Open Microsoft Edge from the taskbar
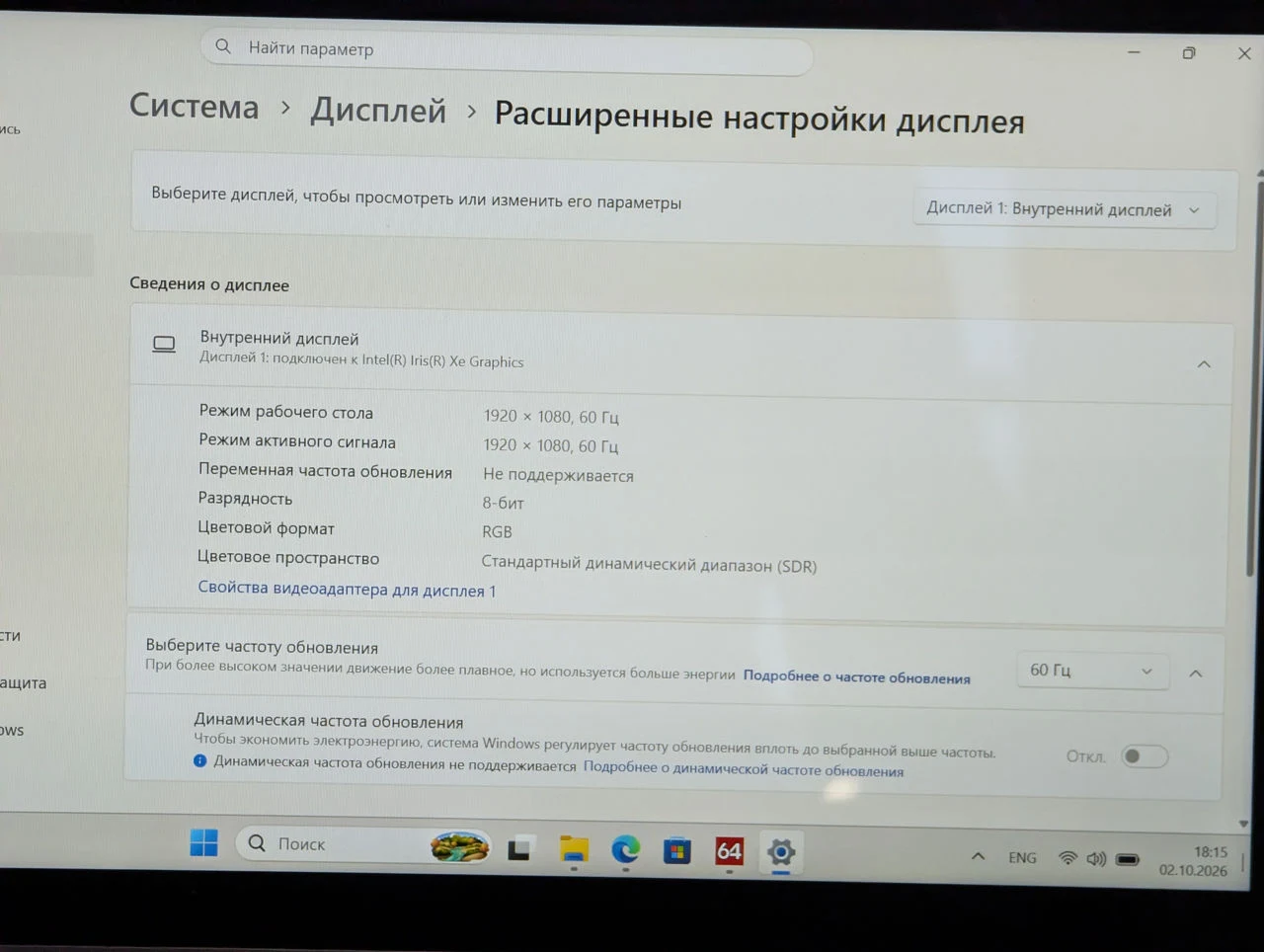 point(625,849)
